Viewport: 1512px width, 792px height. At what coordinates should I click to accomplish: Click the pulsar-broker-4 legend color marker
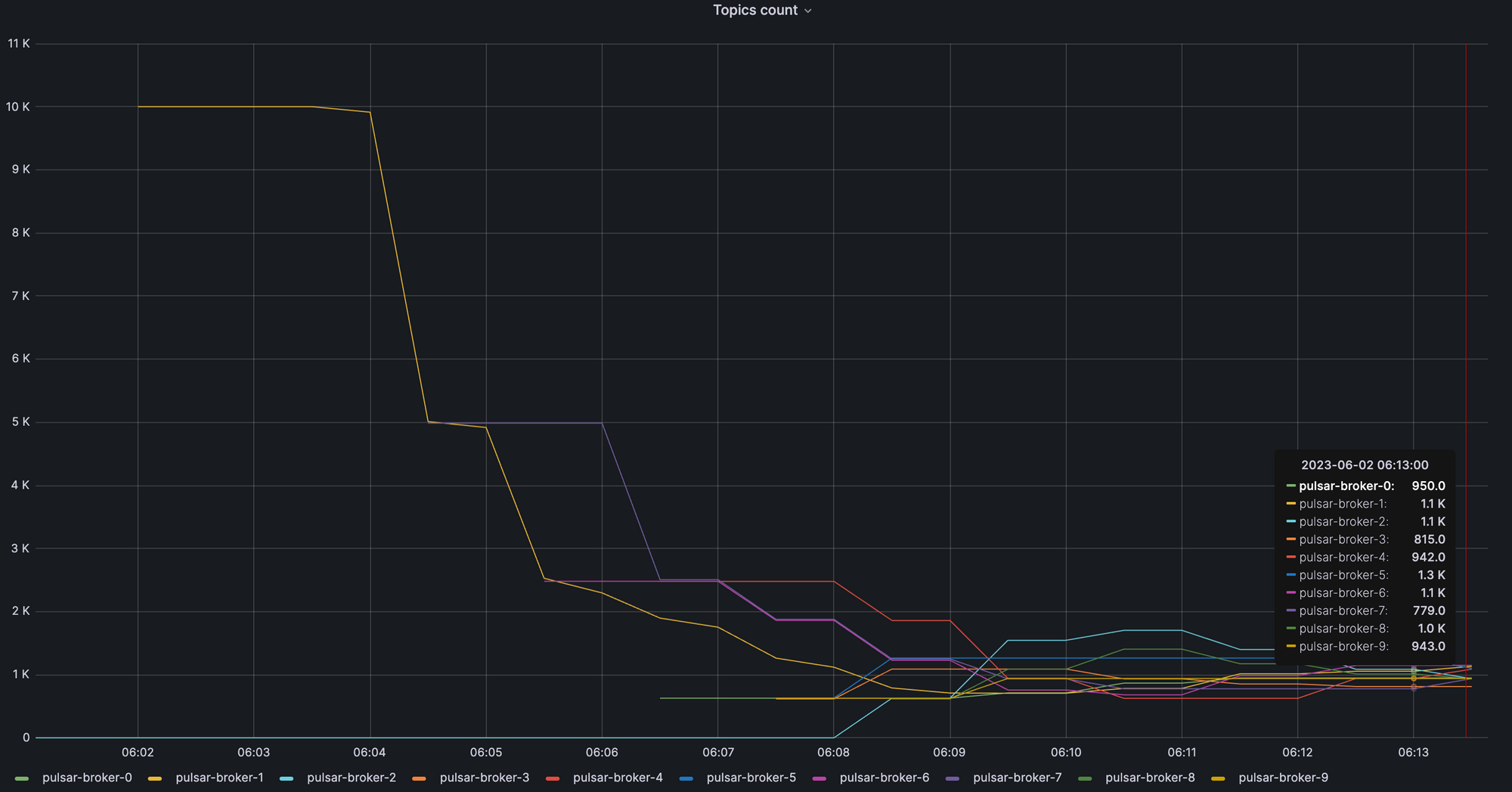(x=553, y=778)
